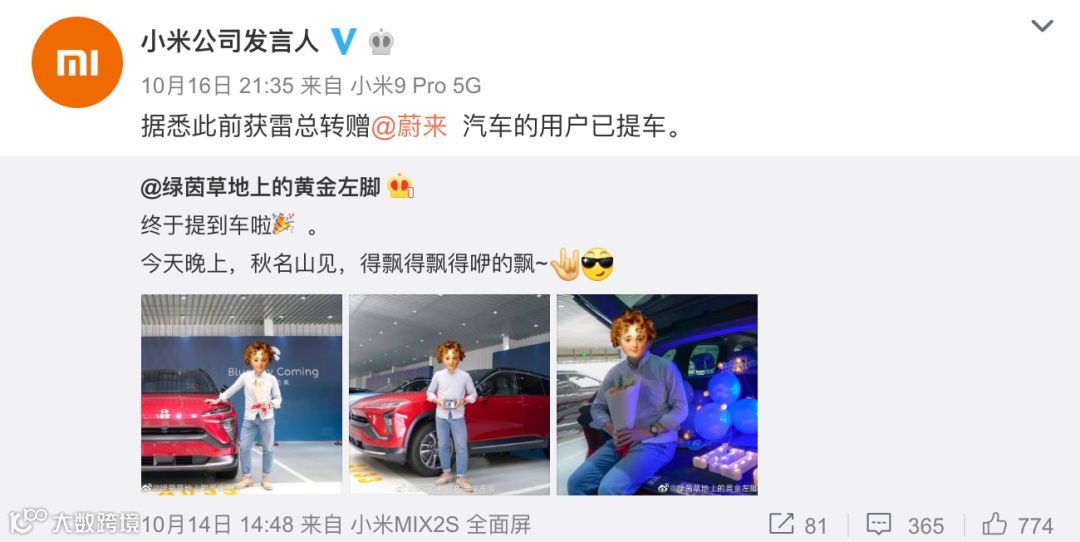Click the blue verified V badge
Viewport: 1080px width, 542px height.
[x=344, y=42]
